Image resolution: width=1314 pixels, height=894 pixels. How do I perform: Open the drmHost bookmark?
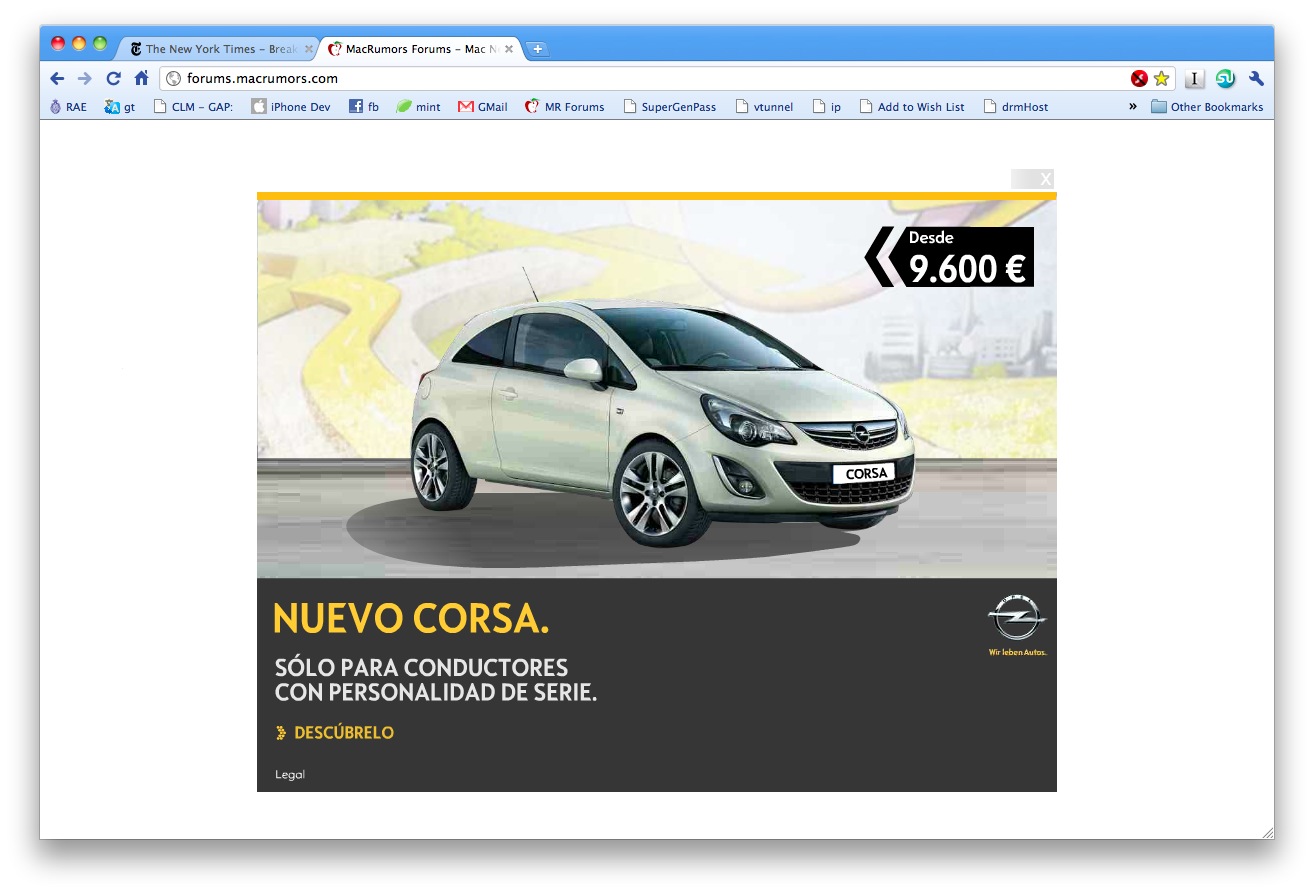pos(1016,107)
